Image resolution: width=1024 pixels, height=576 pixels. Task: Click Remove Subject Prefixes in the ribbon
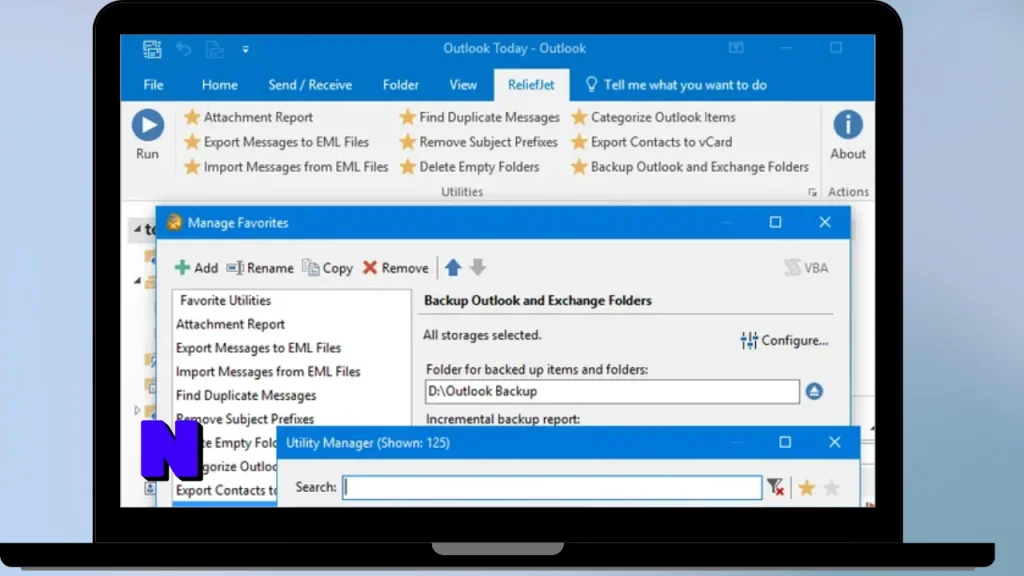point(479,142)
